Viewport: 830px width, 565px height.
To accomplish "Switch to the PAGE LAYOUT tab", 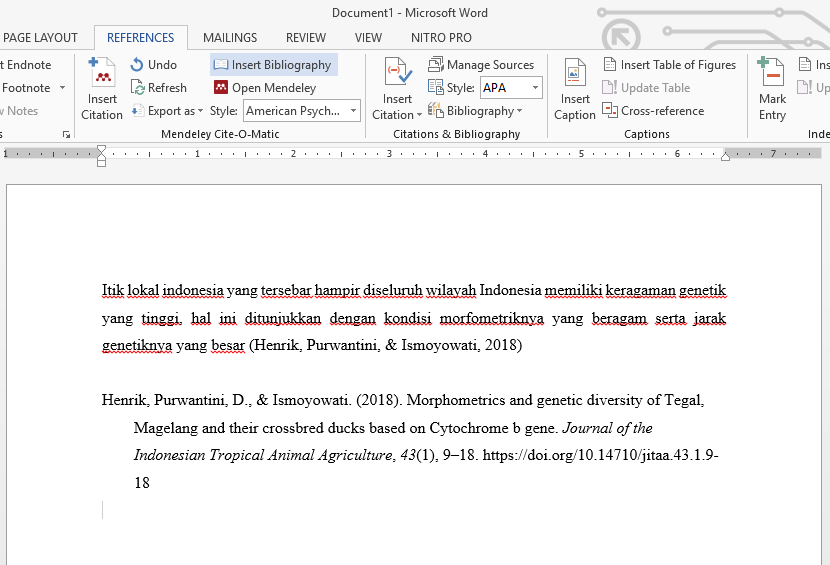I will (x=40, y=38).
